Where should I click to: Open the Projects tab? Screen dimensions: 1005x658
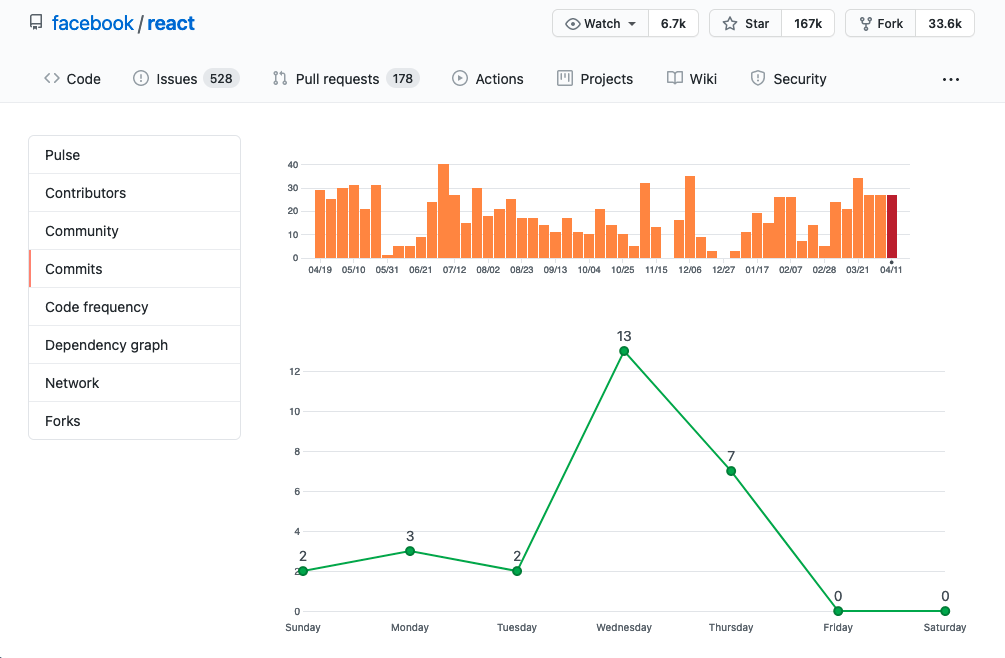click(x=595, y=79)
